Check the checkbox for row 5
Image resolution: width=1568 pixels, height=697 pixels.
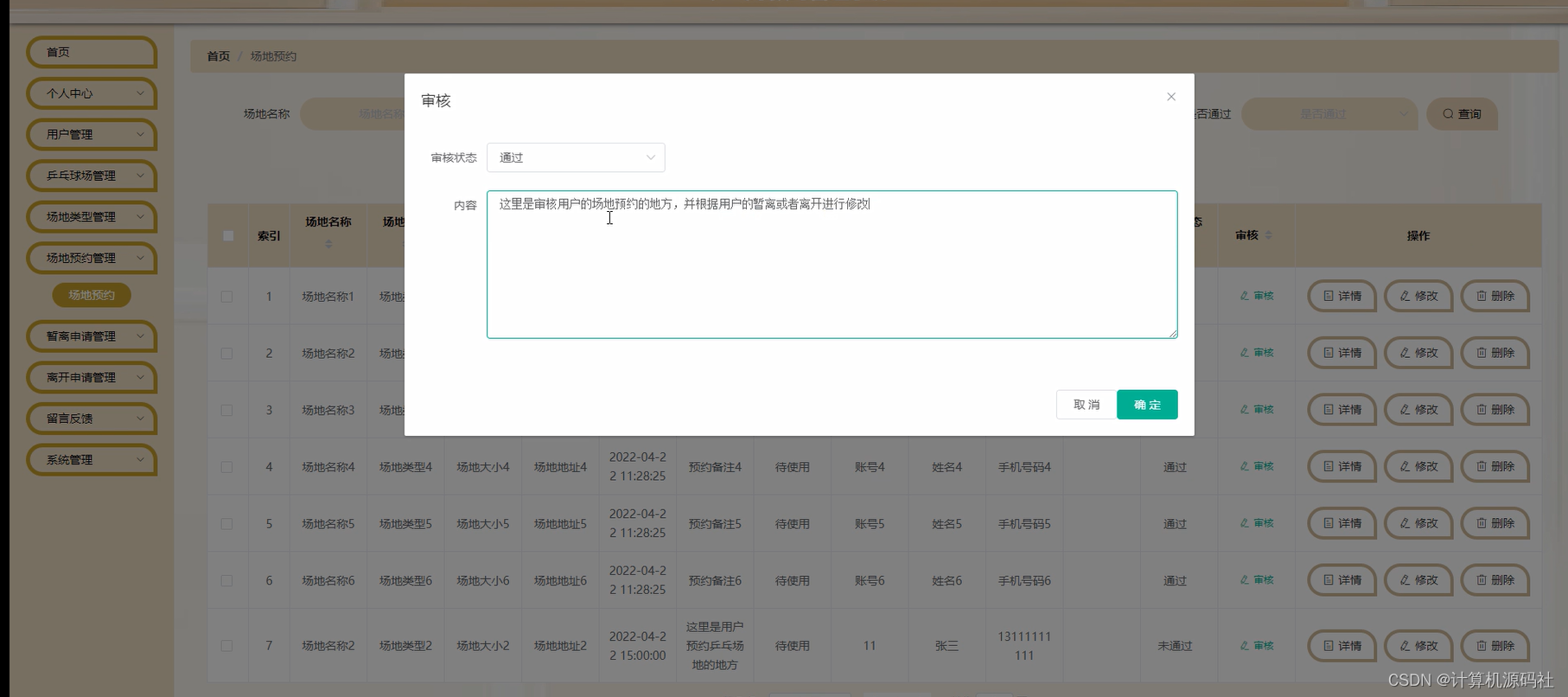click(226, 524)
